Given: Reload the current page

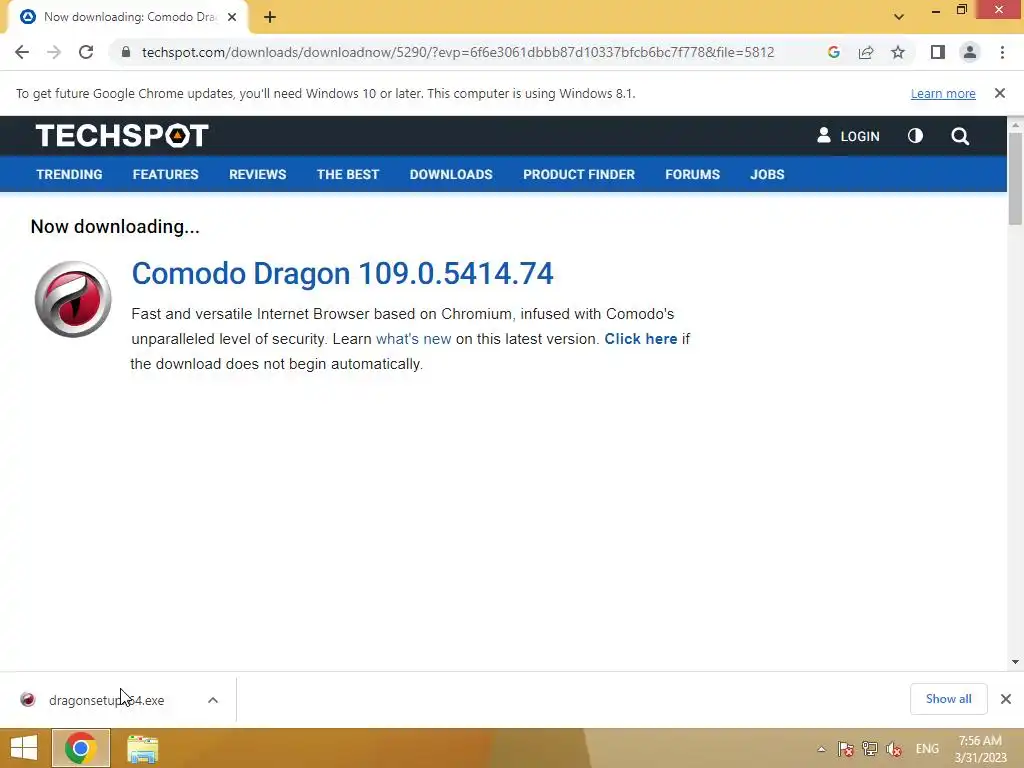Looking at the screenshot, I should (86, 52).
